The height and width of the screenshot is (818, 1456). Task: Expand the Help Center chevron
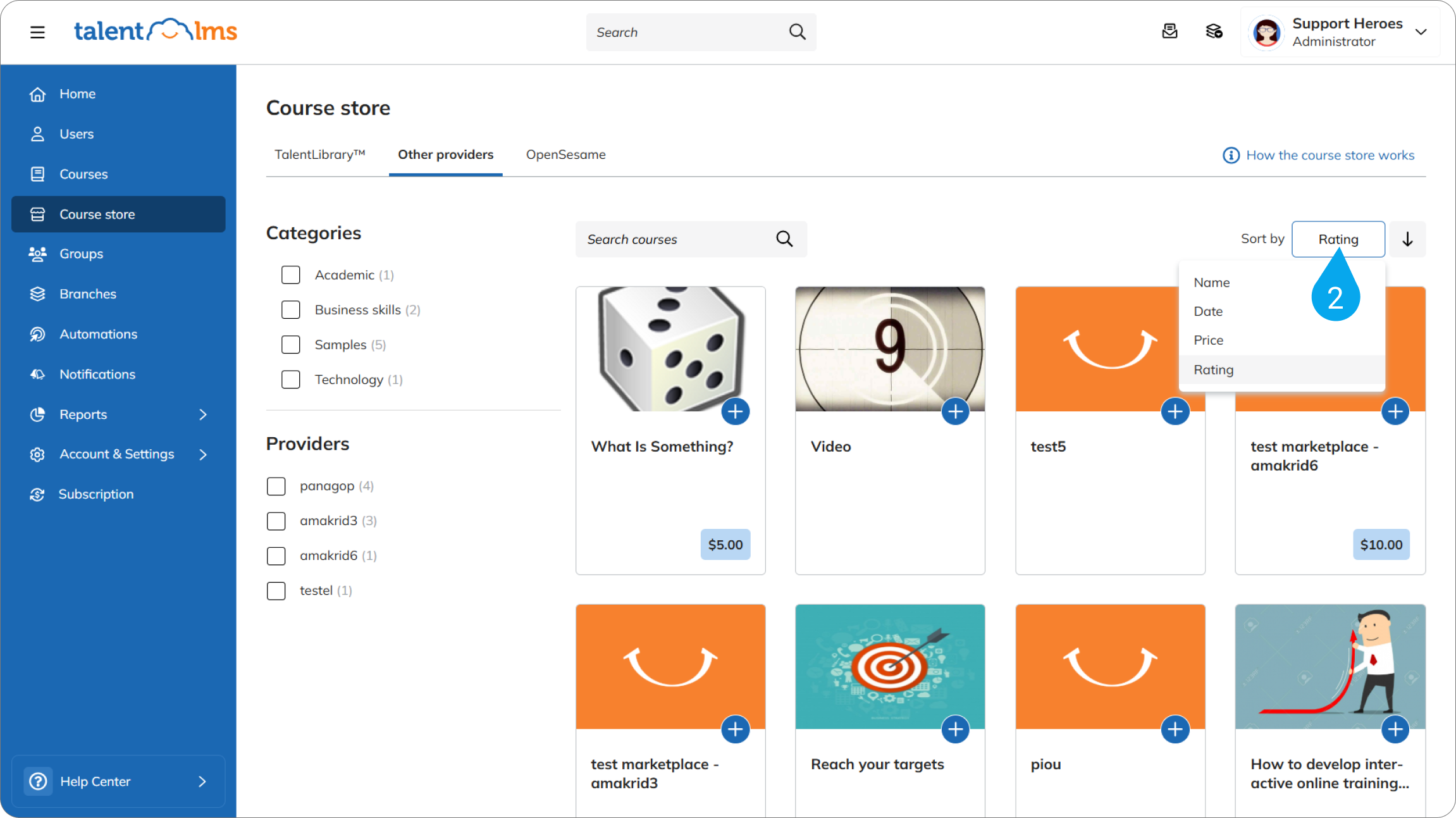coord(202,781)
